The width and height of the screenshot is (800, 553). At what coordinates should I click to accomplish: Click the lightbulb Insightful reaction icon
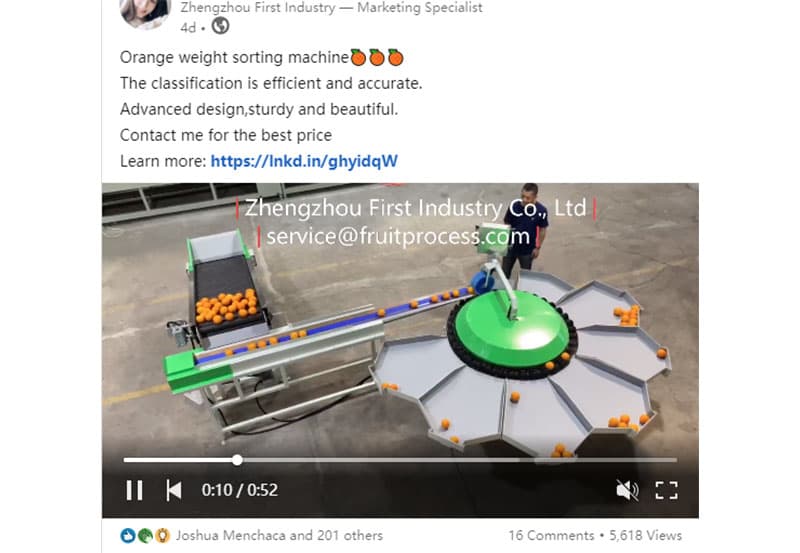point(162,535)
